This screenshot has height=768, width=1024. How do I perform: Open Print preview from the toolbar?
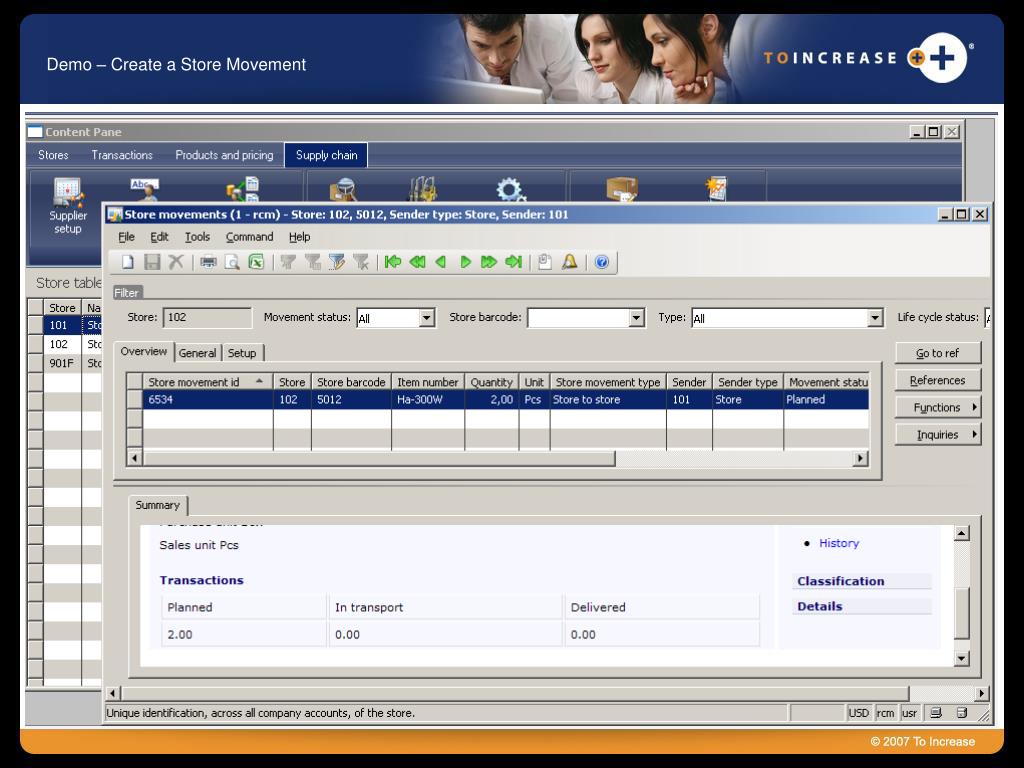pyautogui.click(x=232, y=262)
